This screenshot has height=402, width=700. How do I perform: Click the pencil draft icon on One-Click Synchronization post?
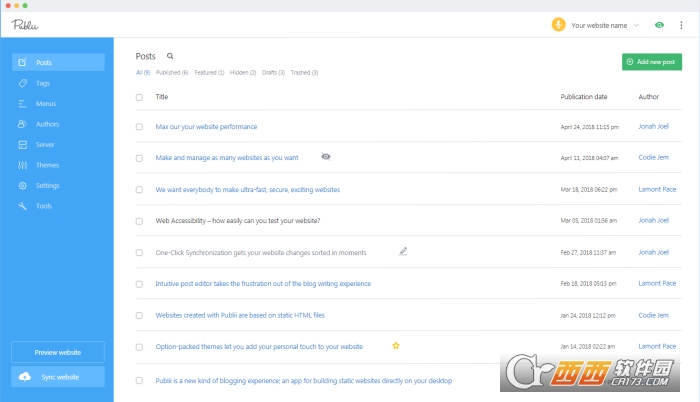coord(403,252)
